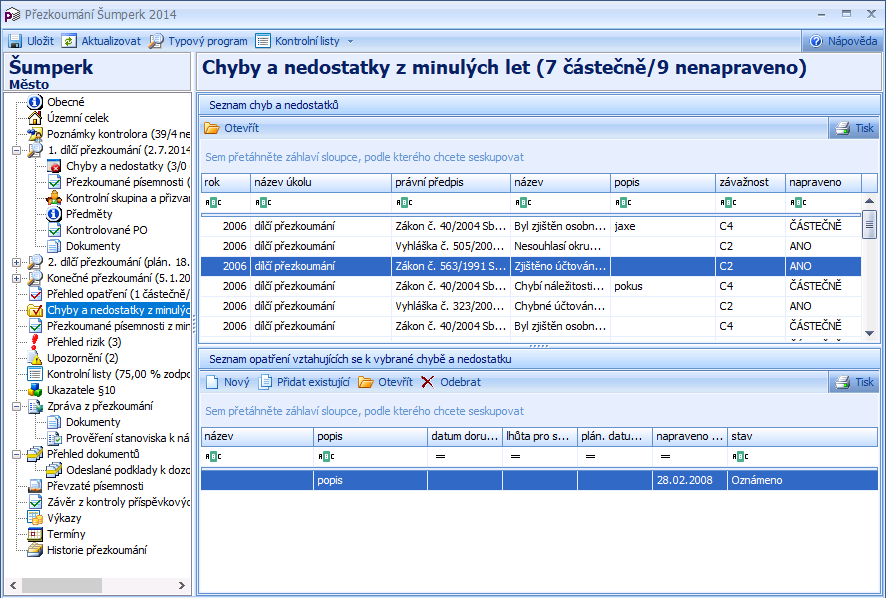Click Tisk in the chyb a nedostatků list

point(855,128)
